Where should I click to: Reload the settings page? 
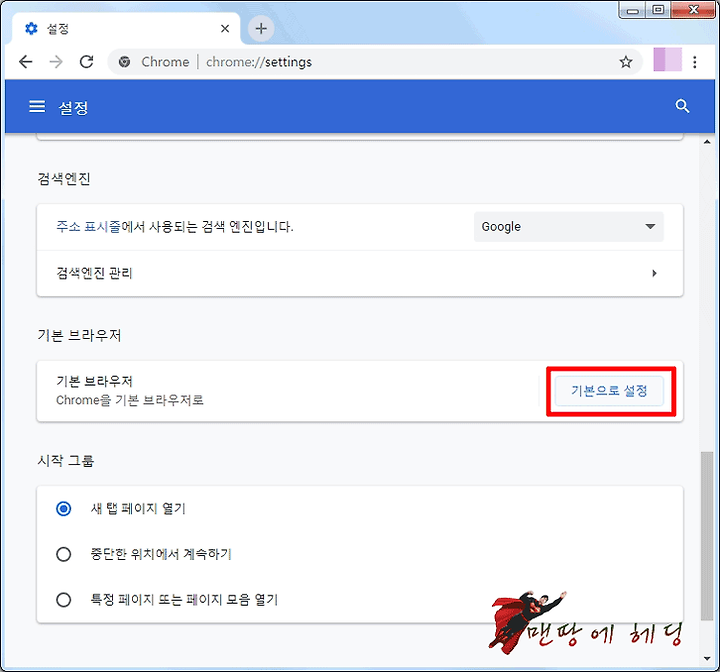tap(86, 62)
